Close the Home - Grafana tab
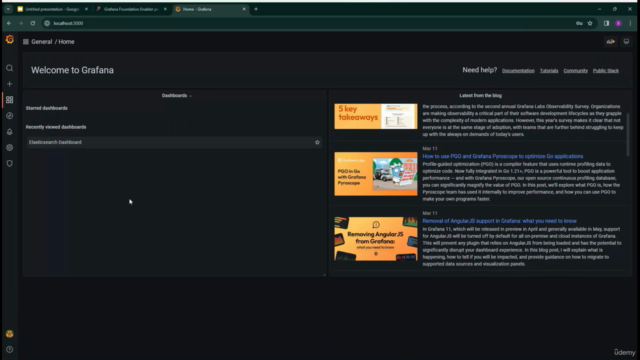The height and width of the screenshot is (360, 640). pos(244,9)
